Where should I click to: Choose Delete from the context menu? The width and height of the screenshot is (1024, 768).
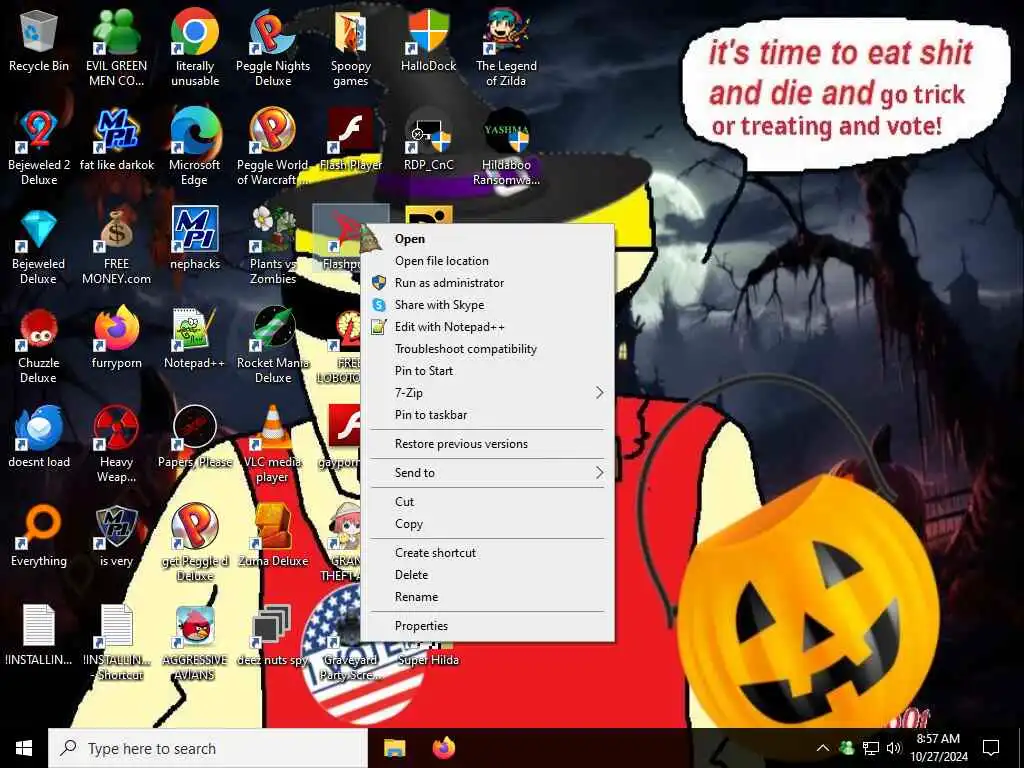[487, 575]
